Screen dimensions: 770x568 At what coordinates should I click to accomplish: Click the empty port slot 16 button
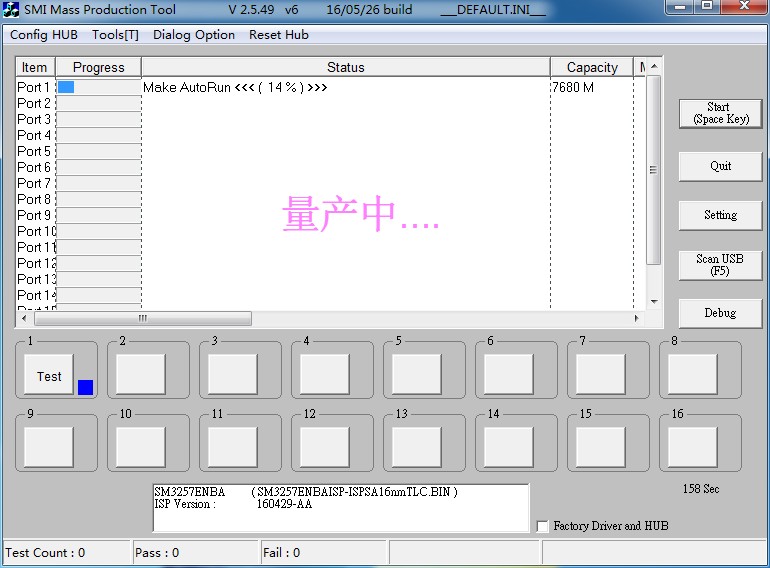(692, 447)
